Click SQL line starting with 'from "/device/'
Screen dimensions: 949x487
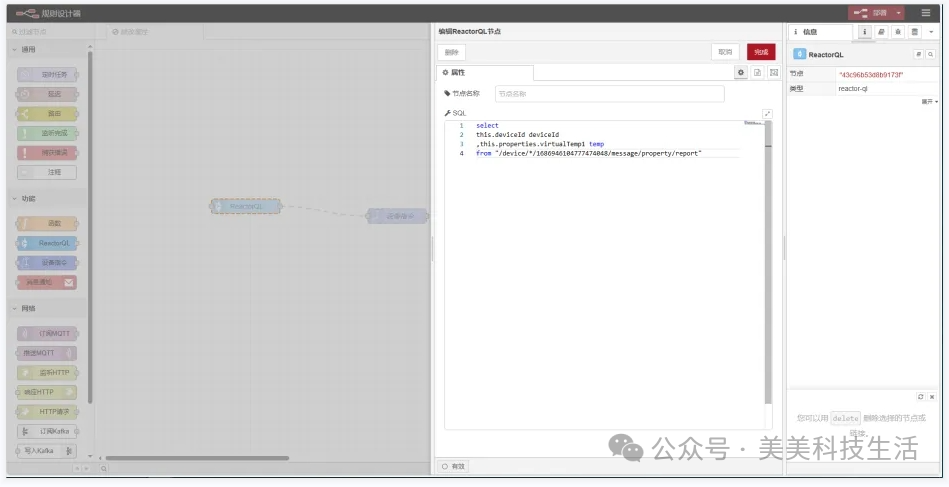[588, 154]
